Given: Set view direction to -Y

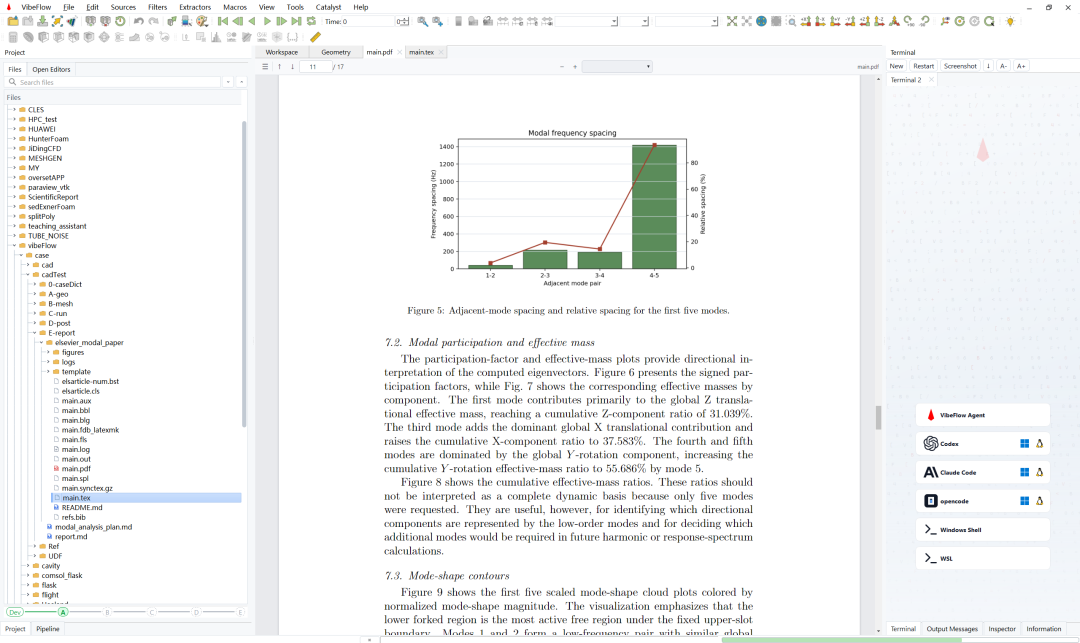Looking at the screenshot, I should point(850,21).
